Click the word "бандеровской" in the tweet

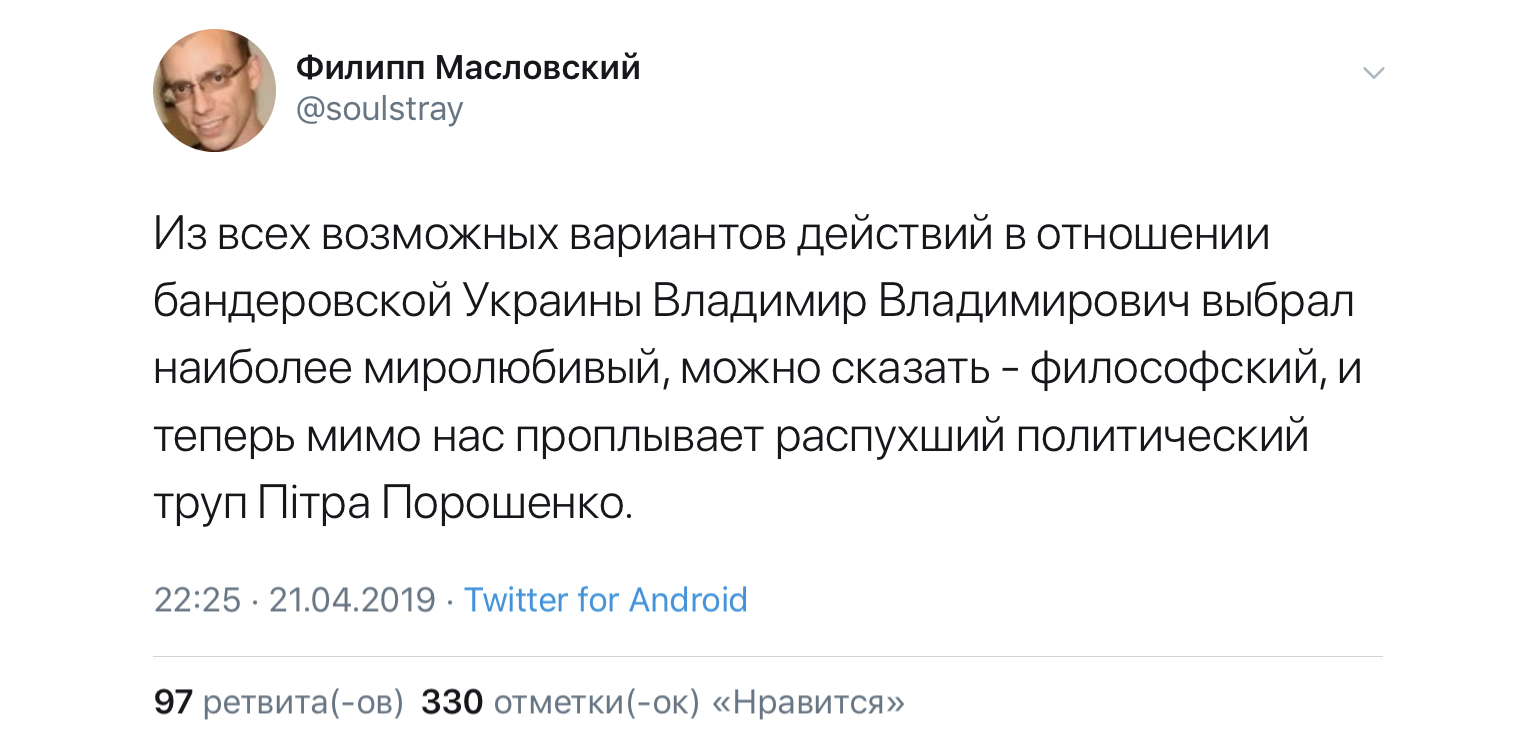(303, 301)
